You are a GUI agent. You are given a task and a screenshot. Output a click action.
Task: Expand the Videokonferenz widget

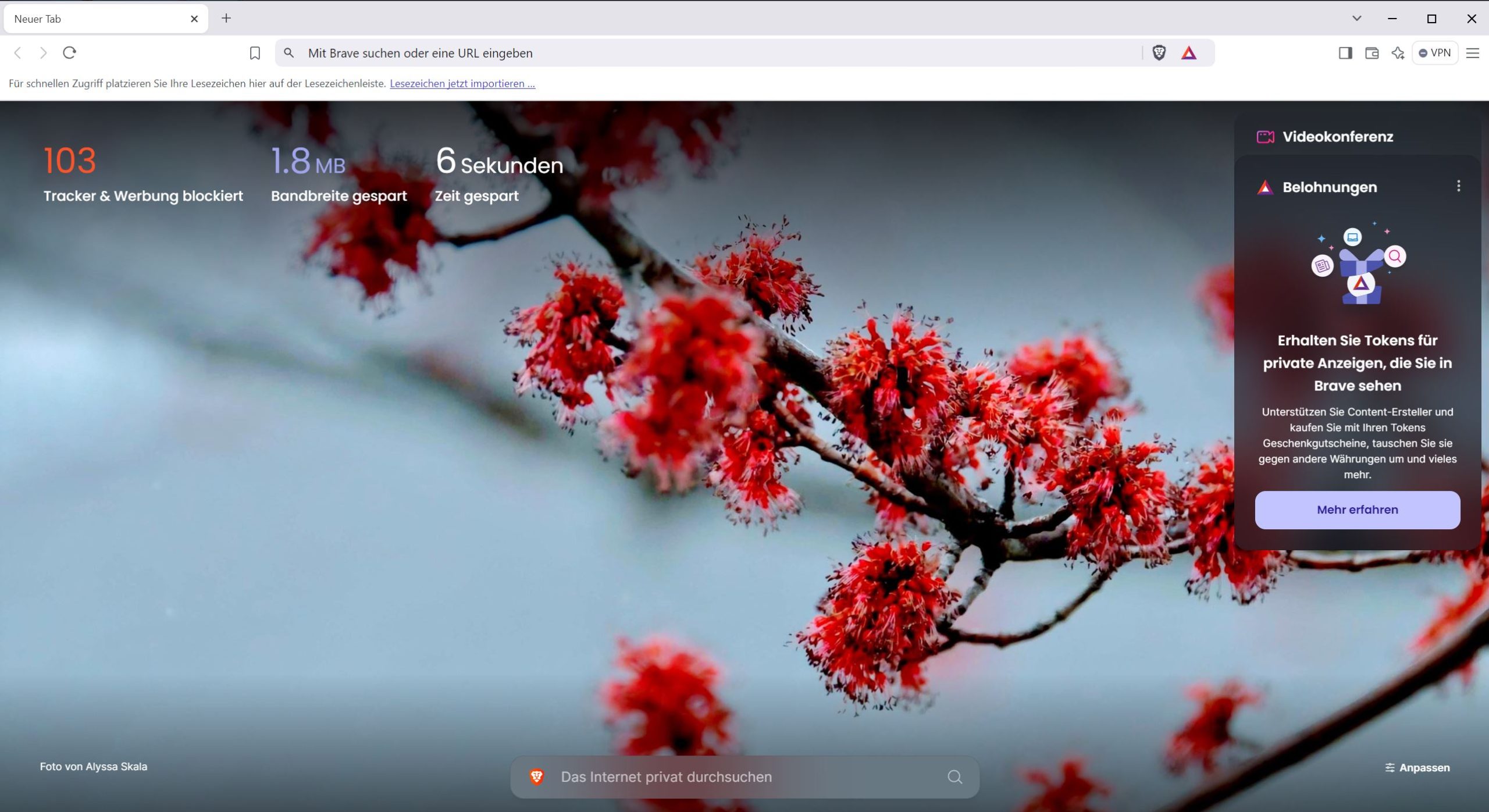1337,137
